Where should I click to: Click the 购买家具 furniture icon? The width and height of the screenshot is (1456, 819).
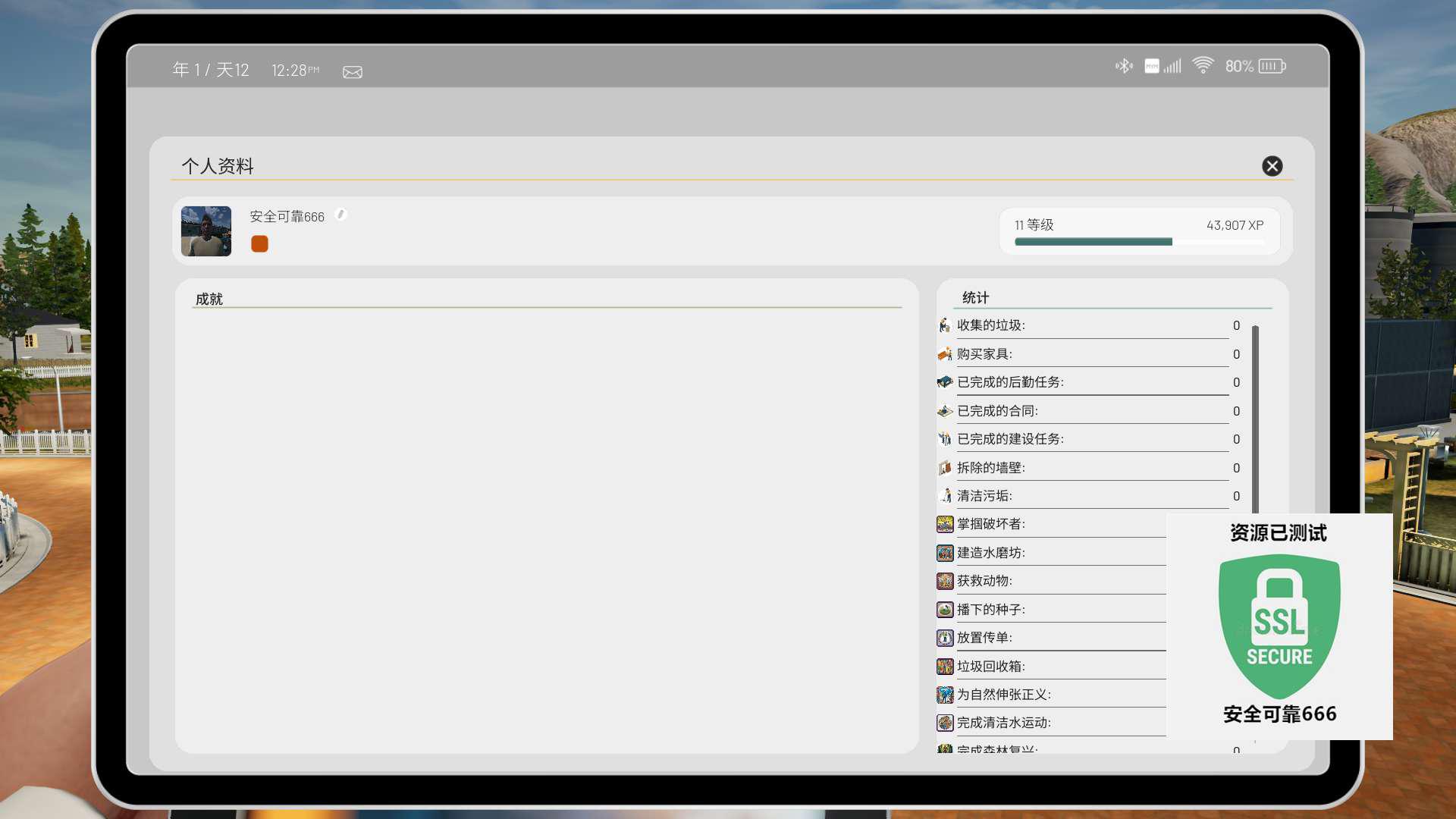[945, 354]
